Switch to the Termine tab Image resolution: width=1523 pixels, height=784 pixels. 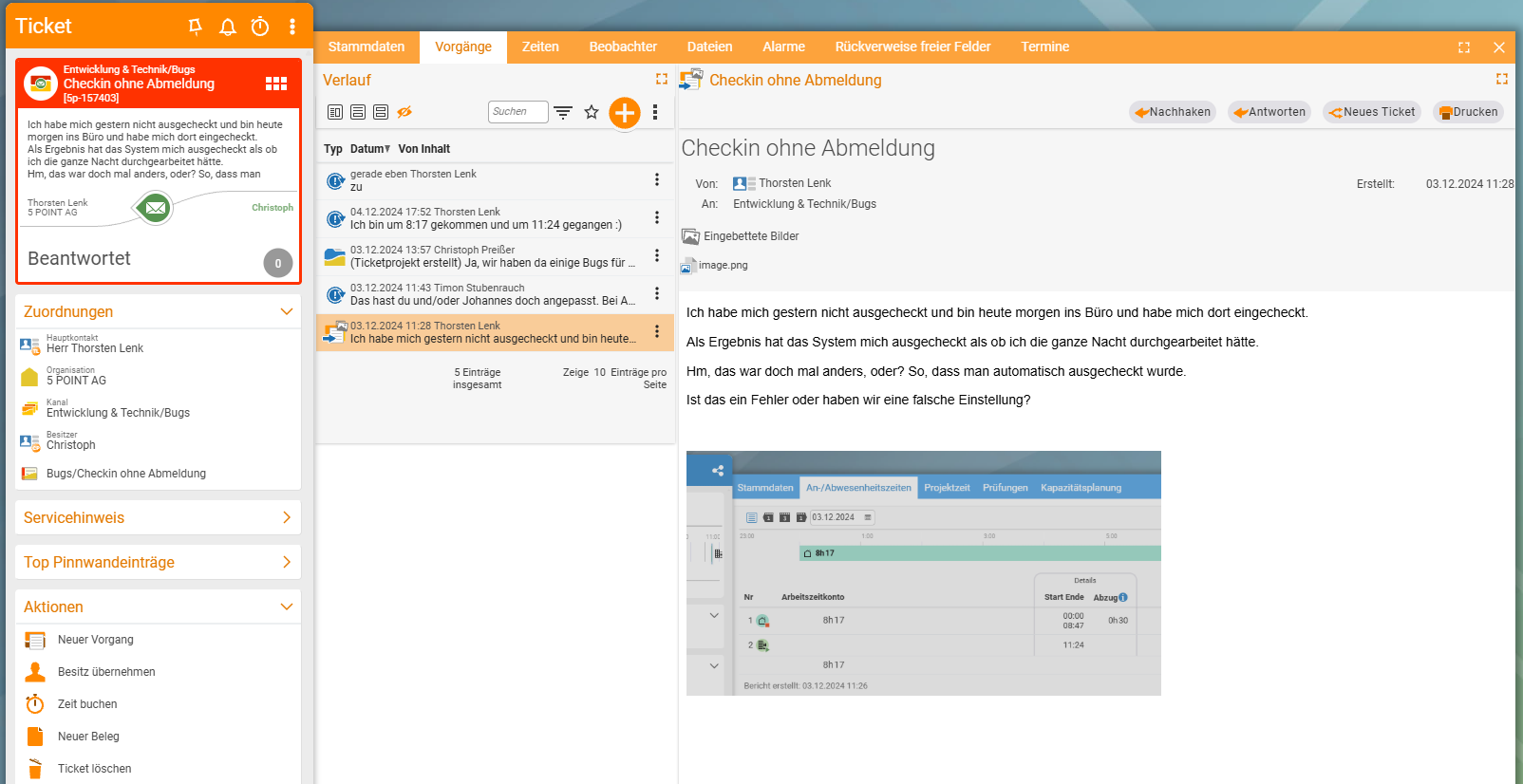point(1044,47)
